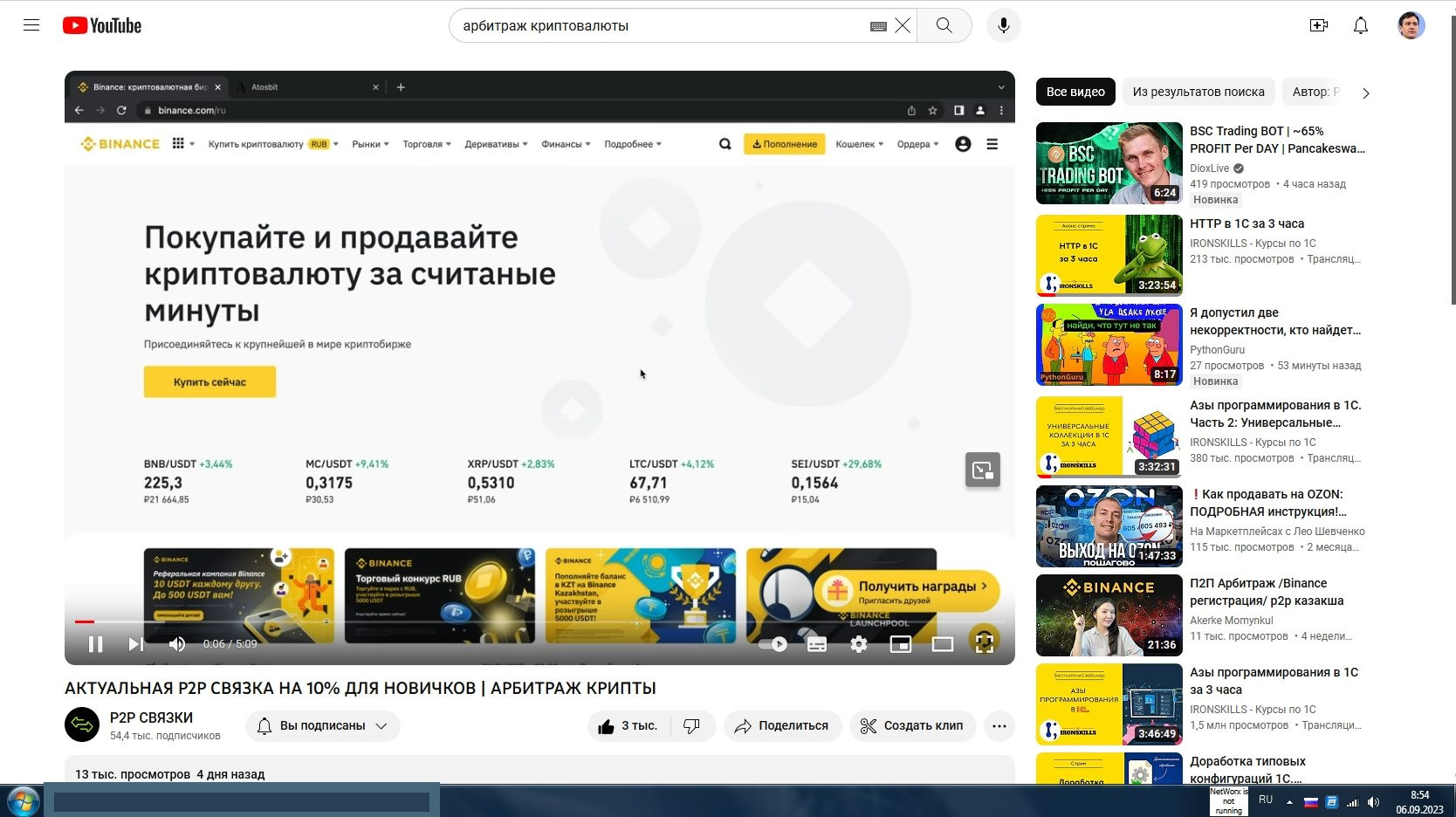
Task: Run search with the magnifier button
Action: [944, 25]
